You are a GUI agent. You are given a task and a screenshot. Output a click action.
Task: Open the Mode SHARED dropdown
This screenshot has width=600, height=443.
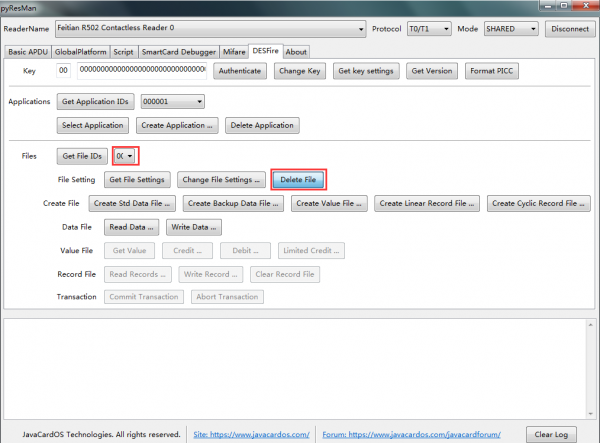pos(511,29)
